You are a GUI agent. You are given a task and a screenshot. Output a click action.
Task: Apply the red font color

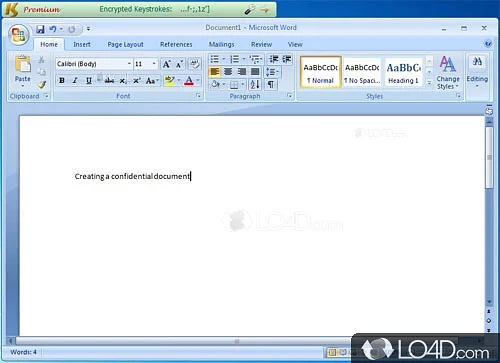coord(189,80)
